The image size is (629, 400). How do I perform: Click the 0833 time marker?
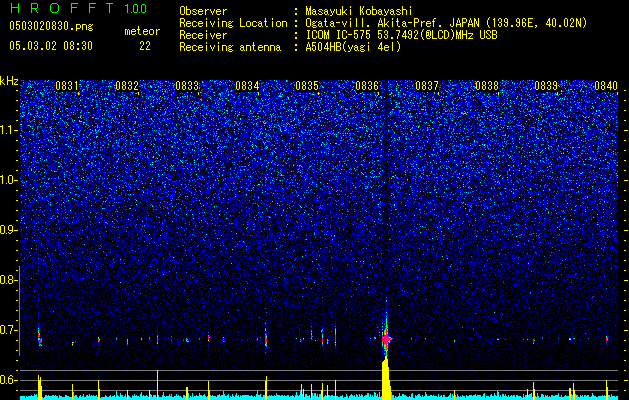(x=187, y=86)
